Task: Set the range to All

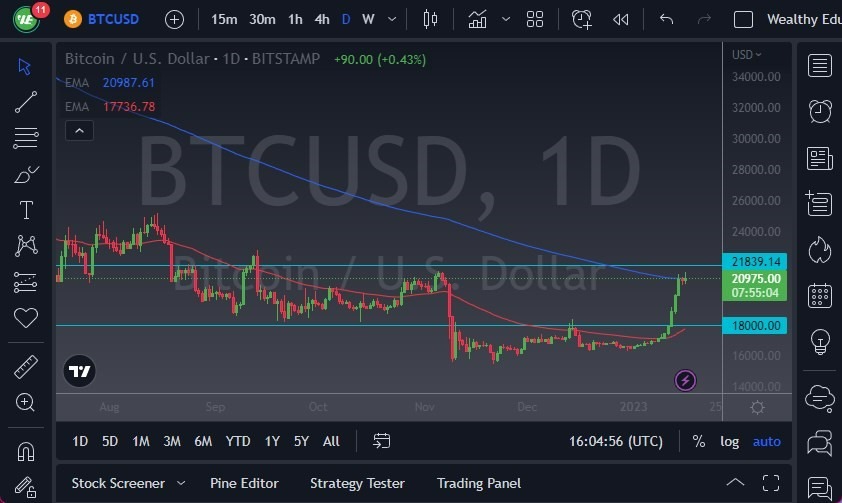Action: pos(331,441)
